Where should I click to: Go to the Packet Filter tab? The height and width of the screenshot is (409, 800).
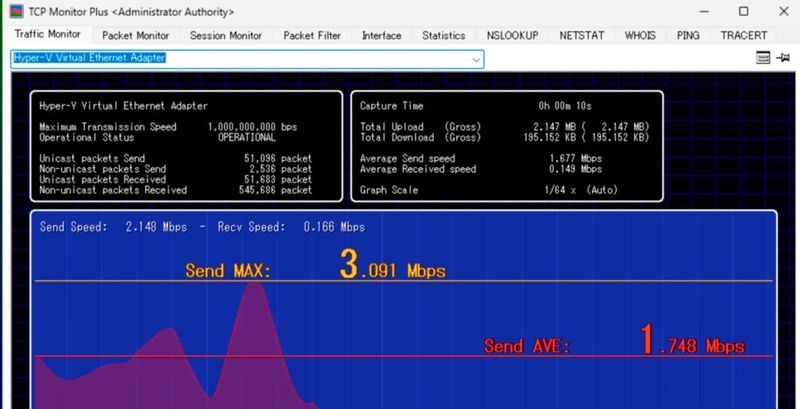coord(312,36)
